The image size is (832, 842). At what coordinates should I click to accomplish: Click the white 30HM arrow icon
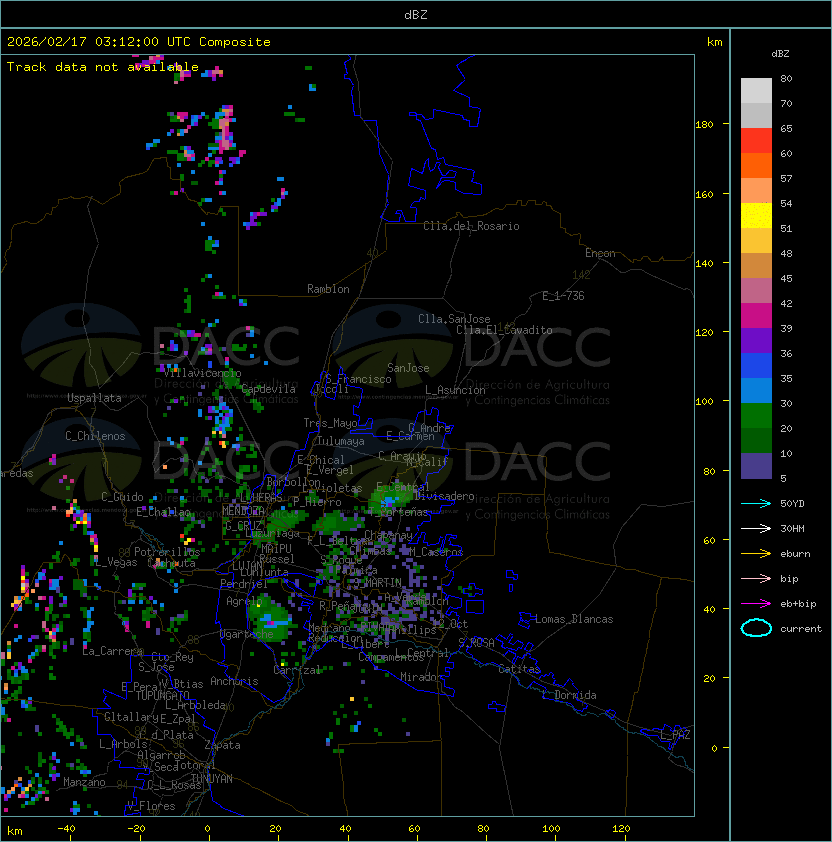click(756, 528)
